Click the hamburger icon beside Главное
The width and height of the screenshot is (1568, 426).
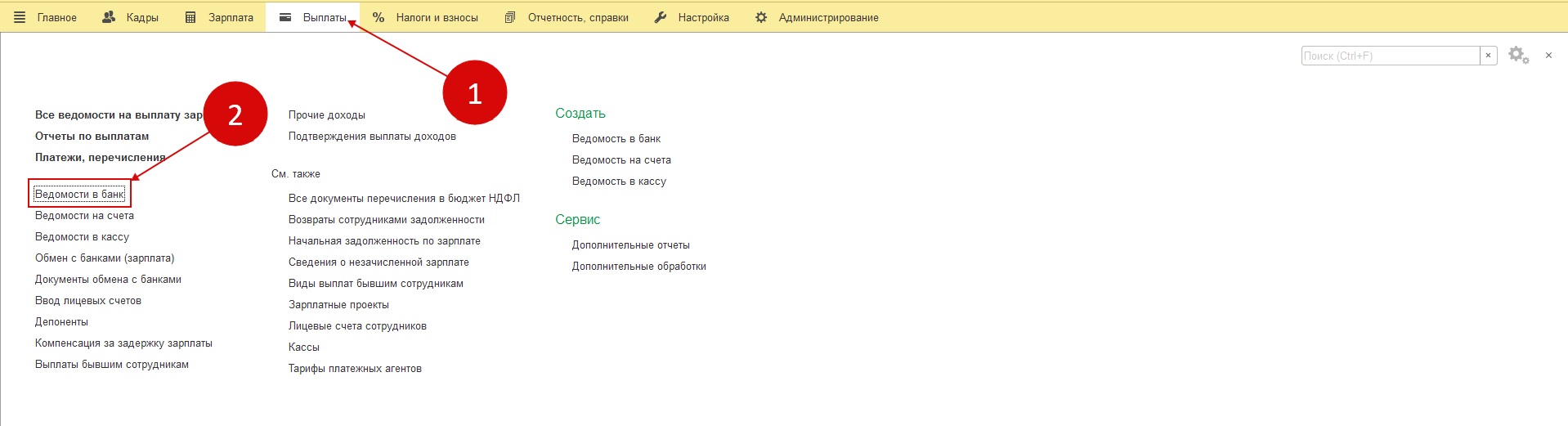click(20, 17)
